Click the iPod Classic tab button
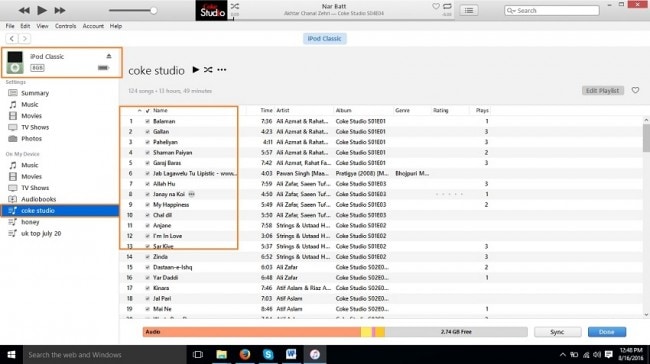 (x=325, y=39)
